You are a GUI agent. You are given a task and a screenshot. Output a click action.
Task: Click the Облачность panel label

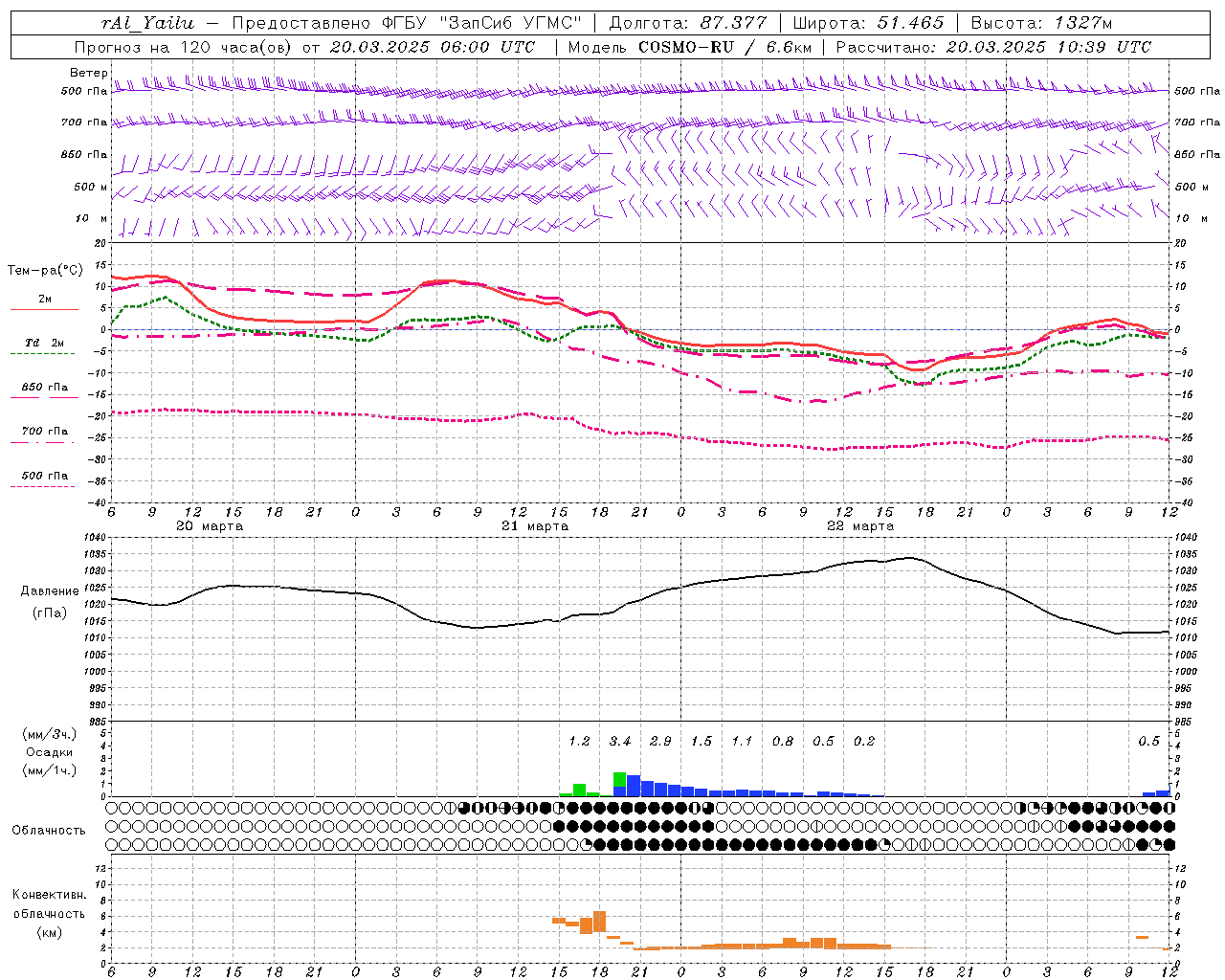(x=49, y=830)
